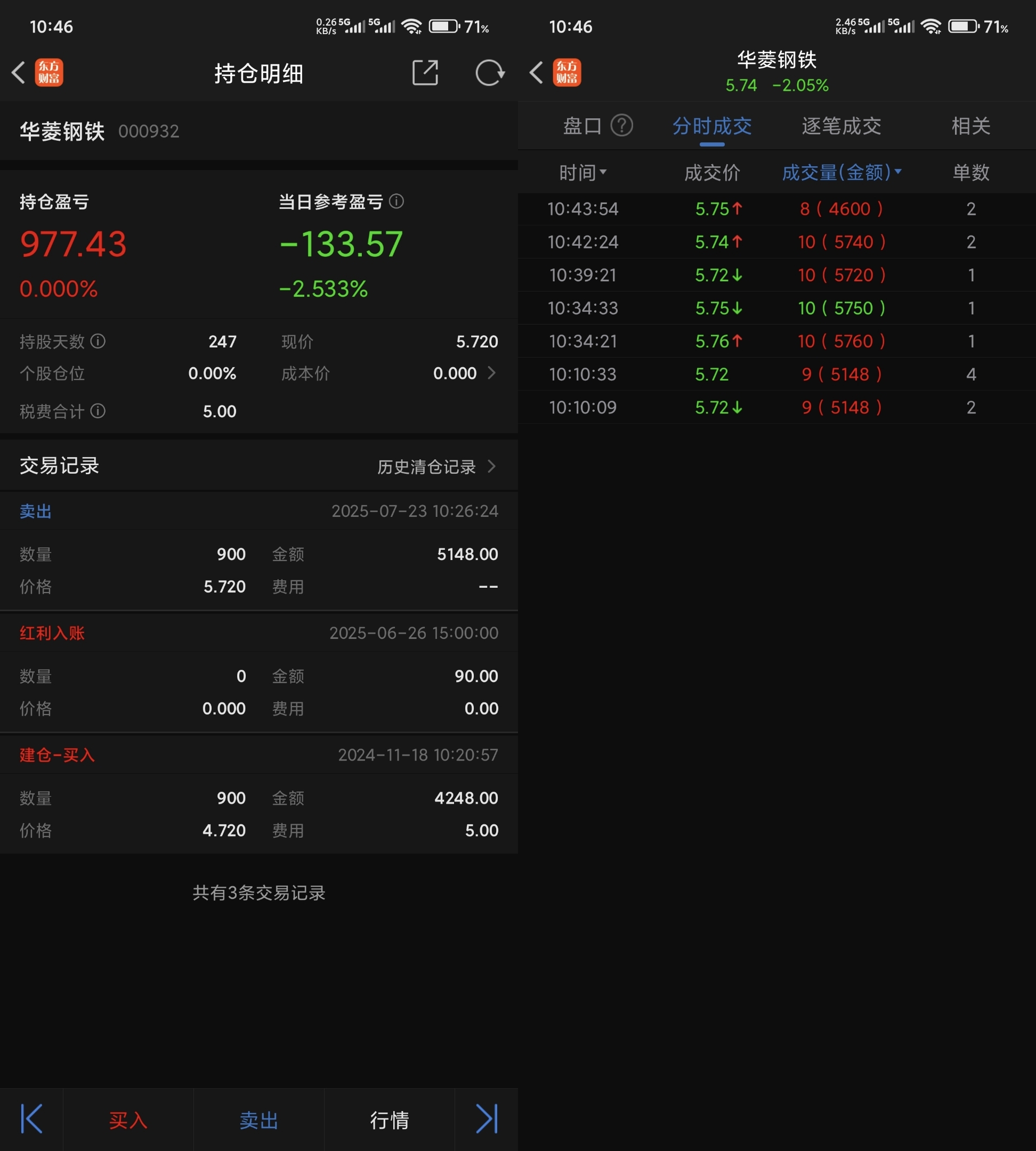Tap 东方财富 logo on 华菱钢铁 quote screen
Viewport: 1036px width, 1151px height.
click(x=567, y=73)
